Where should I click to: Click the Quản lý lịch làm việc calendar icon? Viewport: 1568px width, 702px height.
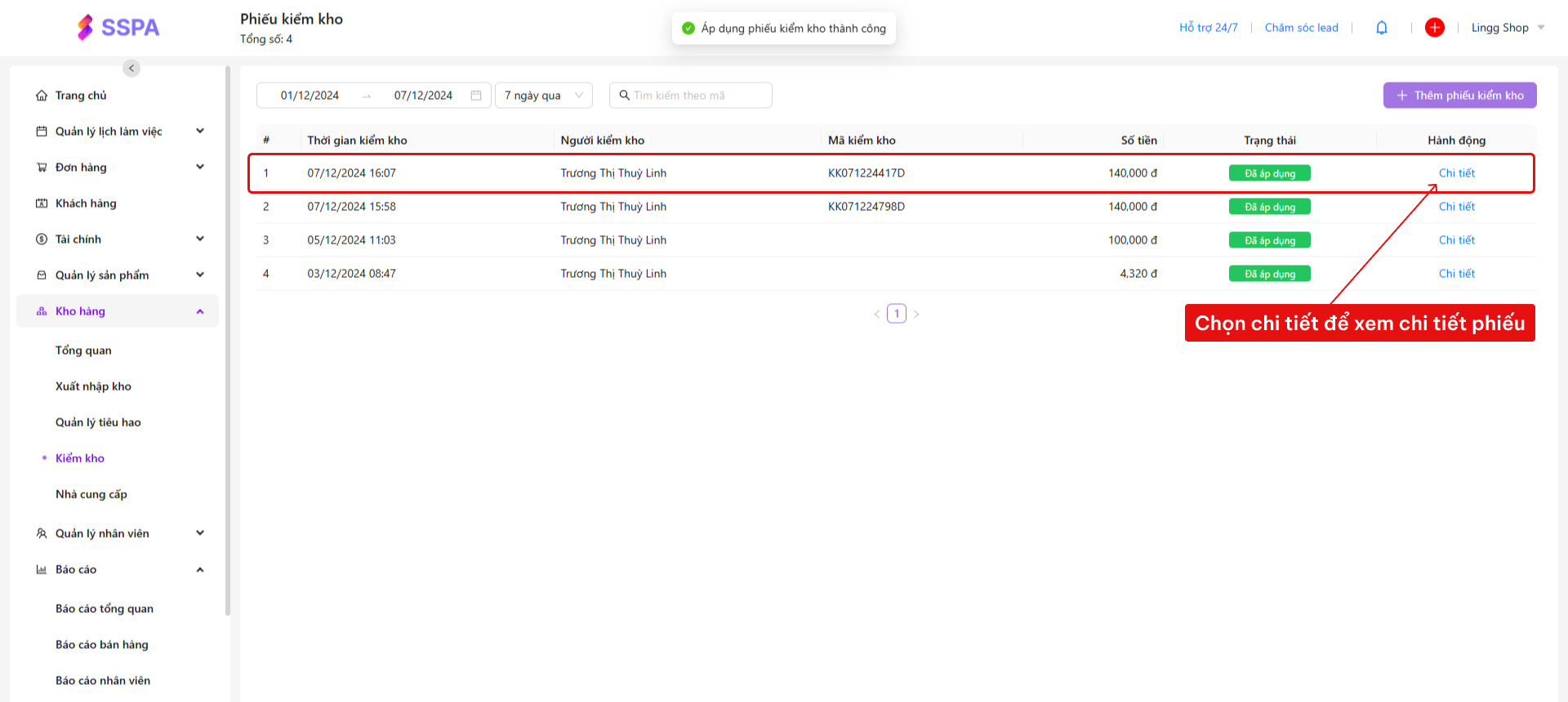coord(42,132)
